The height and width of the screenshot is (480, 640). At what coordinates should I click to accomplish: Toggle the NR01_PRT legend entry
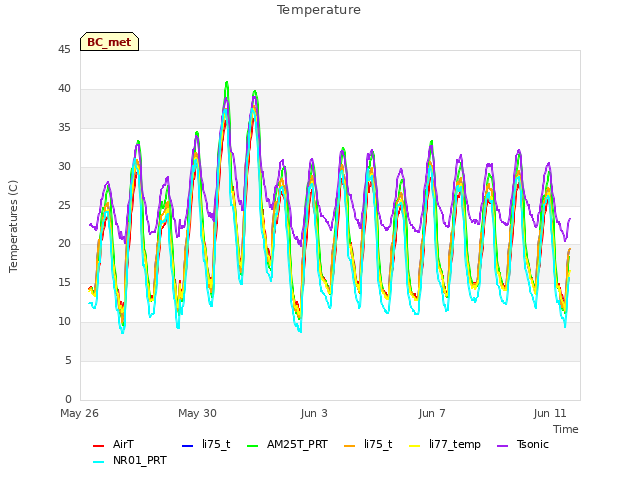[x=129, y=460]
